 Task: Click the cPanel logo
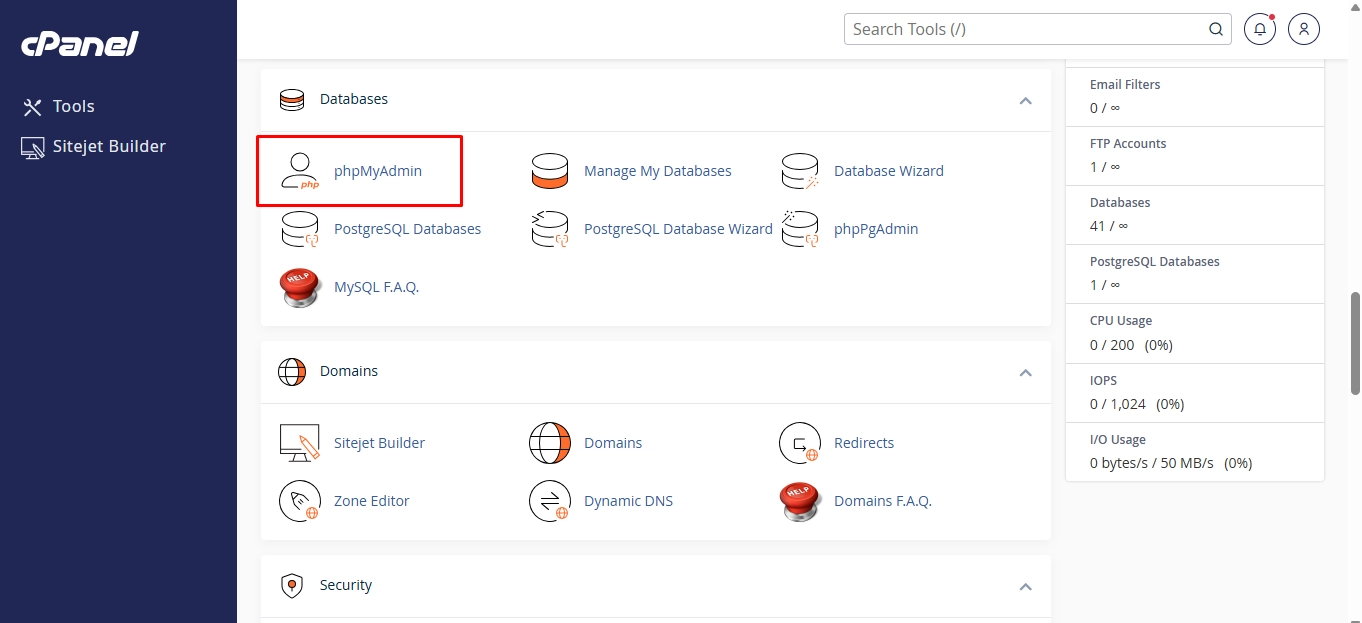pyautogui.click(x=80, y=44)
